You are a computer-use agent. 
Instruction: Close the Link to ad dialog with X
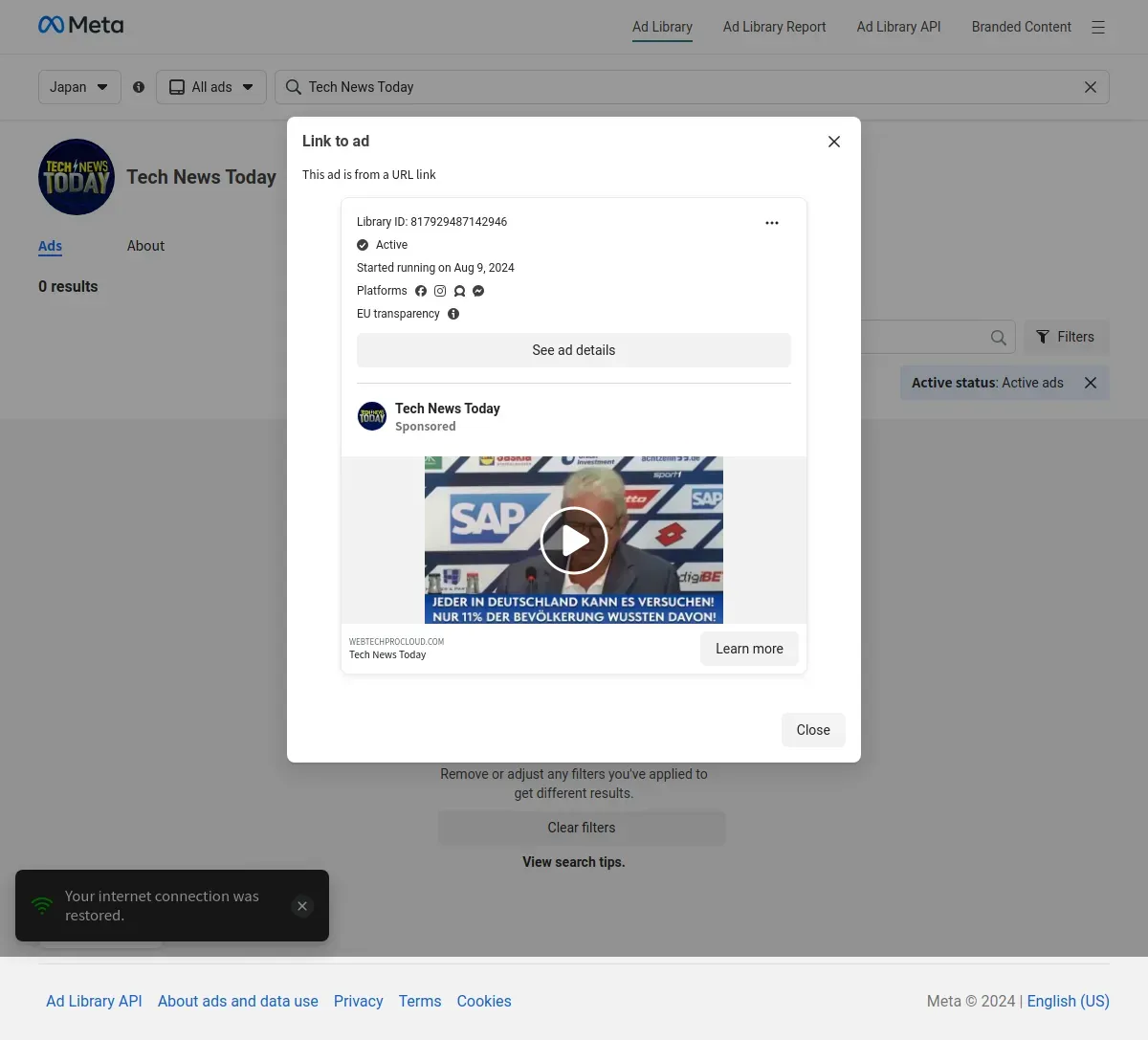(x=834, y=142)
